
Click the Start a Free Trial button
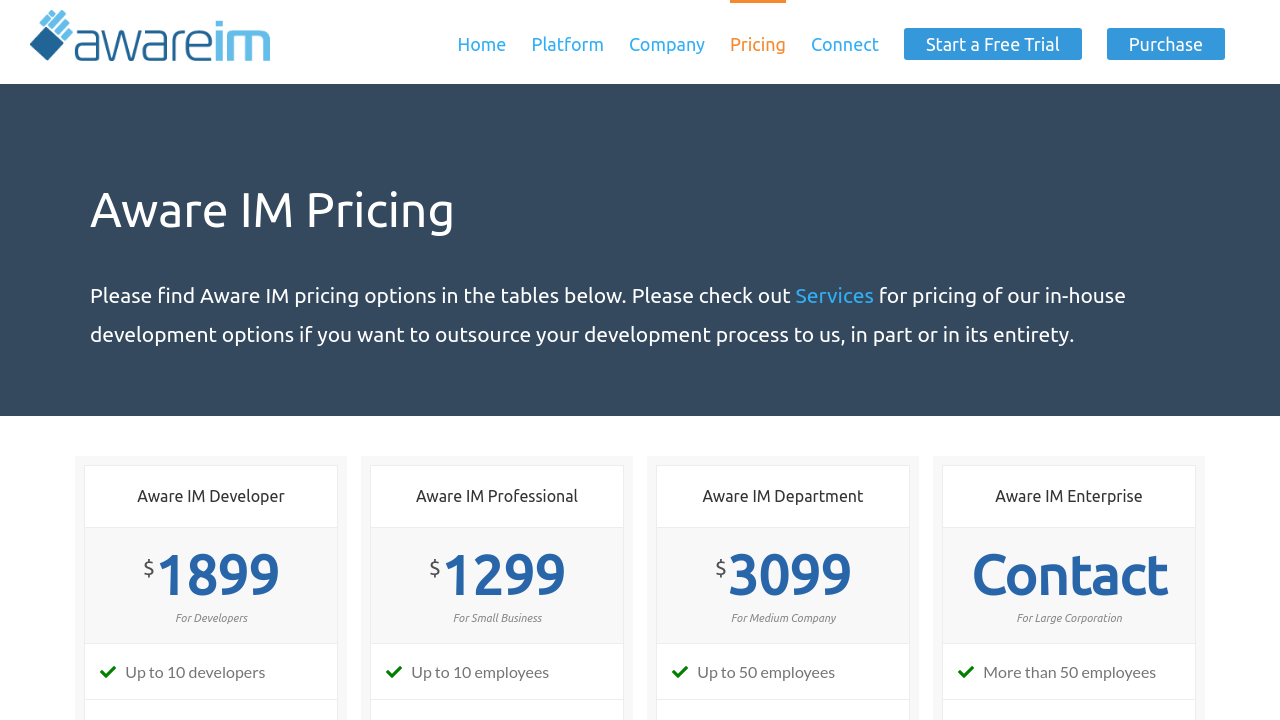pos(992,44)
